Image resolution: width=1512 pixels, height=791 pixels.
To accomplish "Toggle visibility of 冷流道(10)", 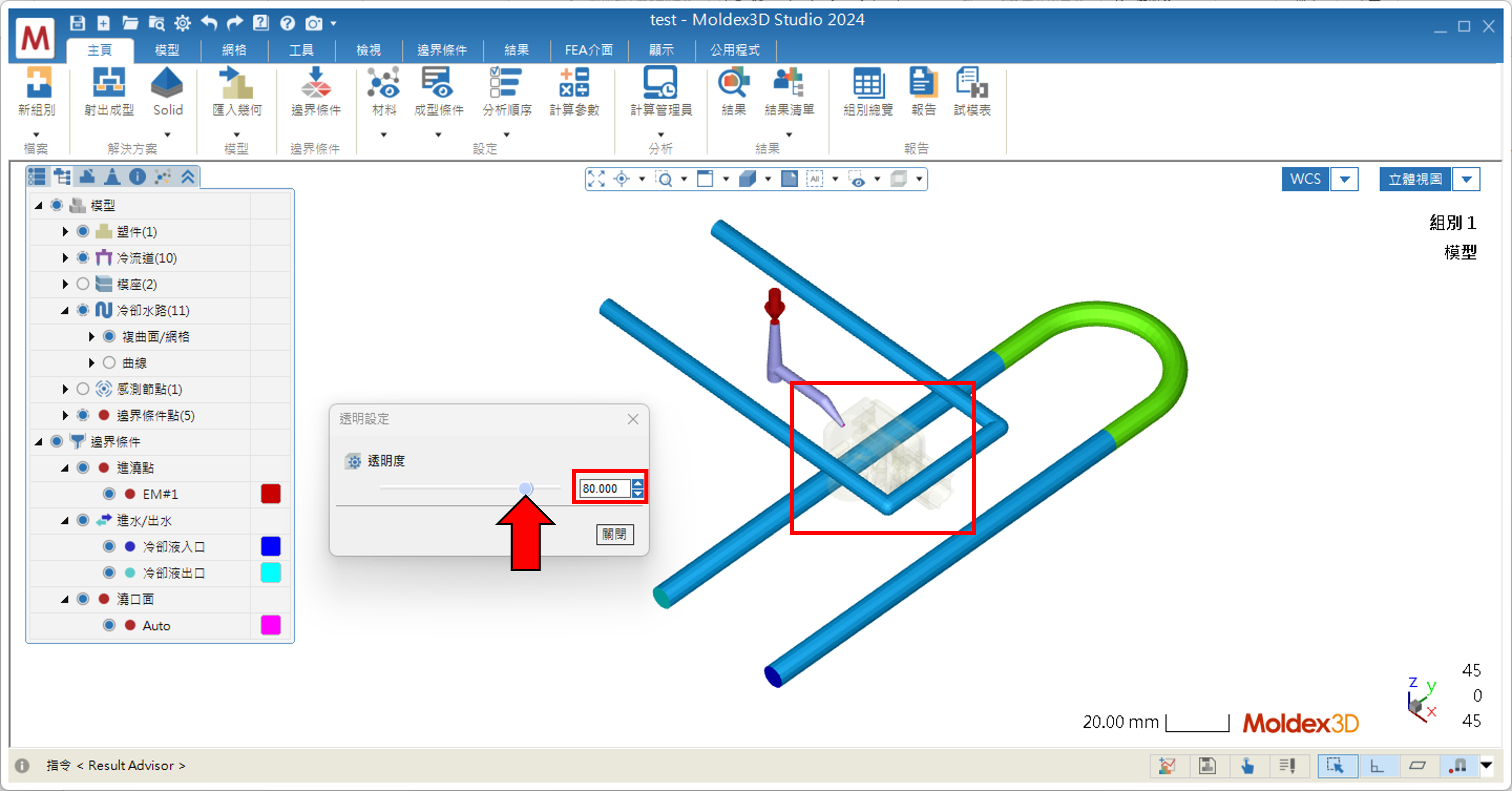I will 83,258.
